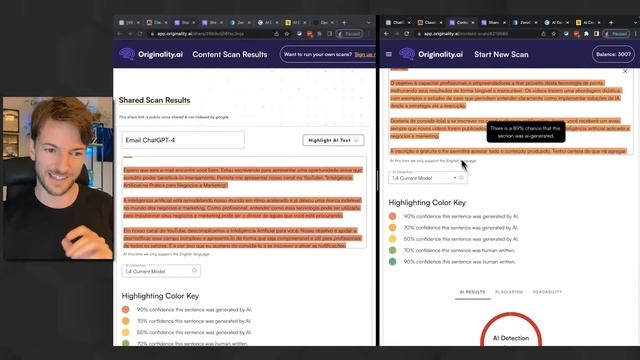This screenshot has width=640, height=360.
Task: Click the back arrow in right browser window
Action: click(x=386, y=34)
